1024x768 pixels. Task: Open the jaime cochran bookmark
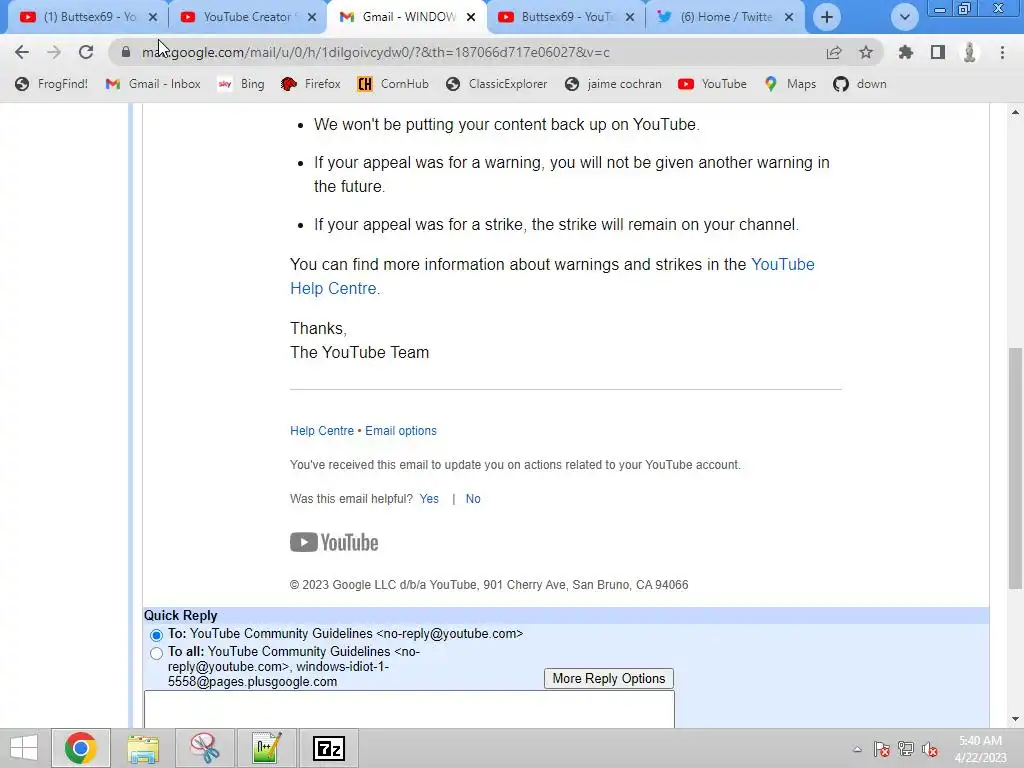click(613, 84)
